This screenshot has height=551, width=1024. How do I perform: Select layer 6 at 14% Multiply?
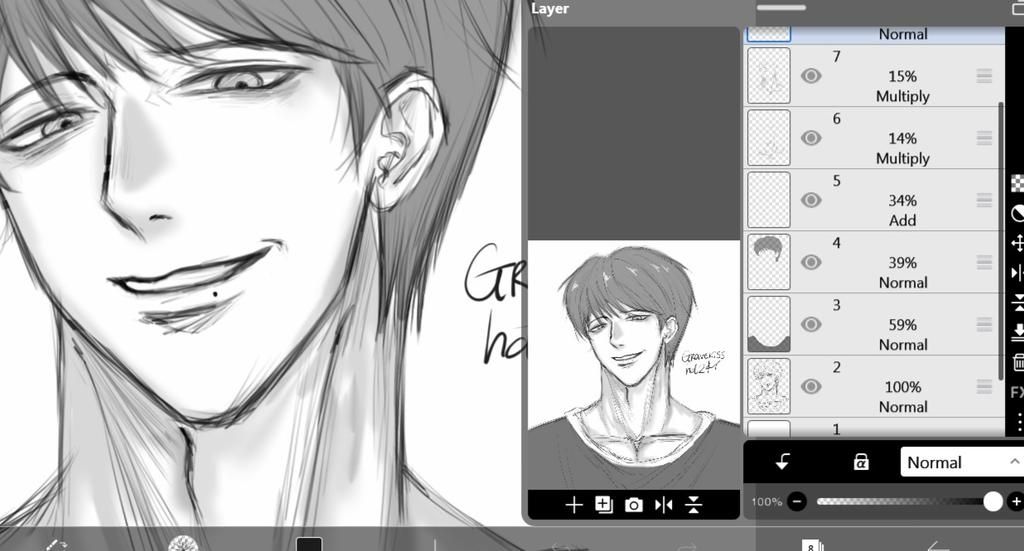tap(874, 138)
